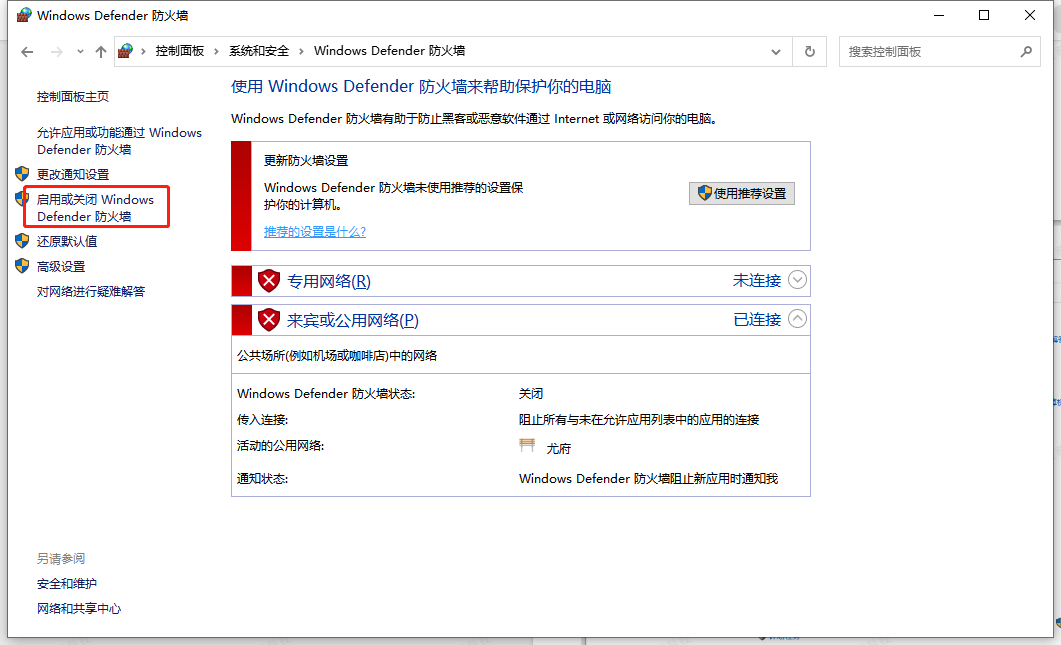Click the firewall state value 关闭
1061x645 pixels.
[531, 394]
